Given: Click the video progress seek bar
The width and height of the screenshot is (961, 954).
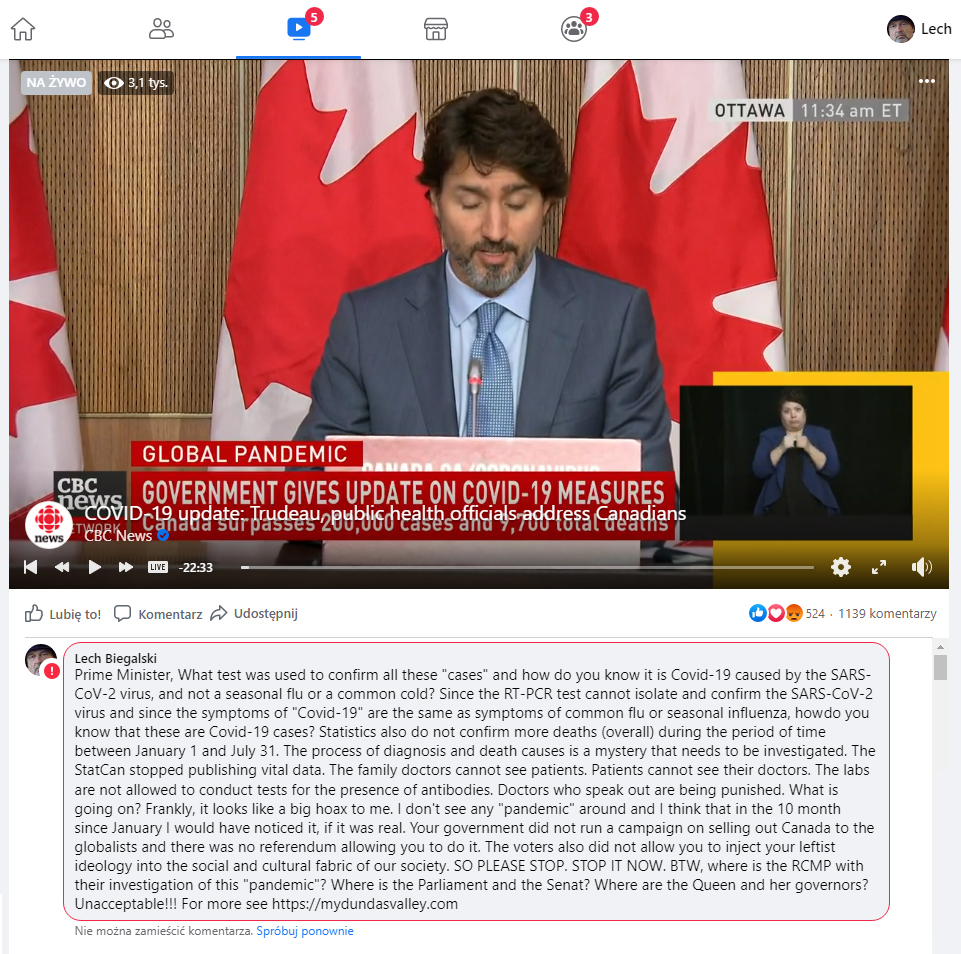Looking at the screenshot, I should click(527, 567).
